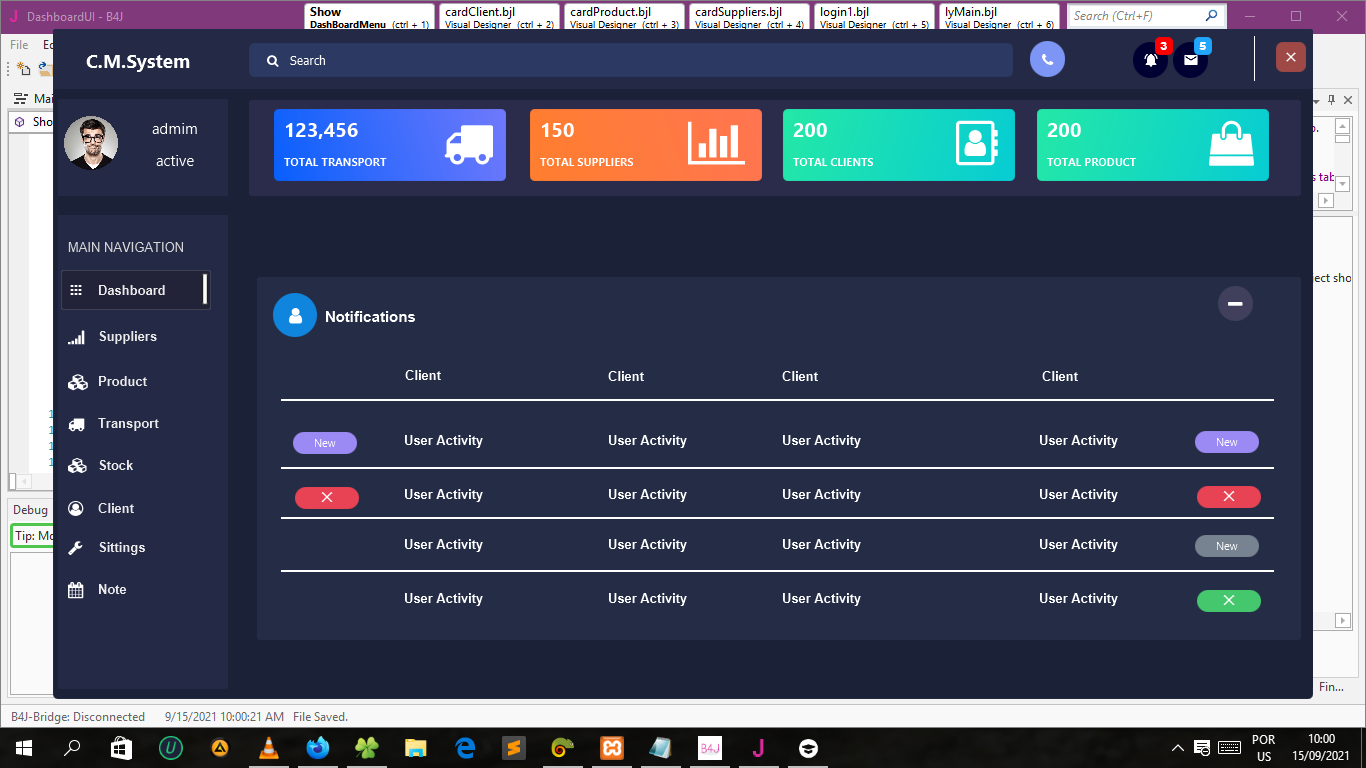Open the File menu in B4J window

pos(19,45)
